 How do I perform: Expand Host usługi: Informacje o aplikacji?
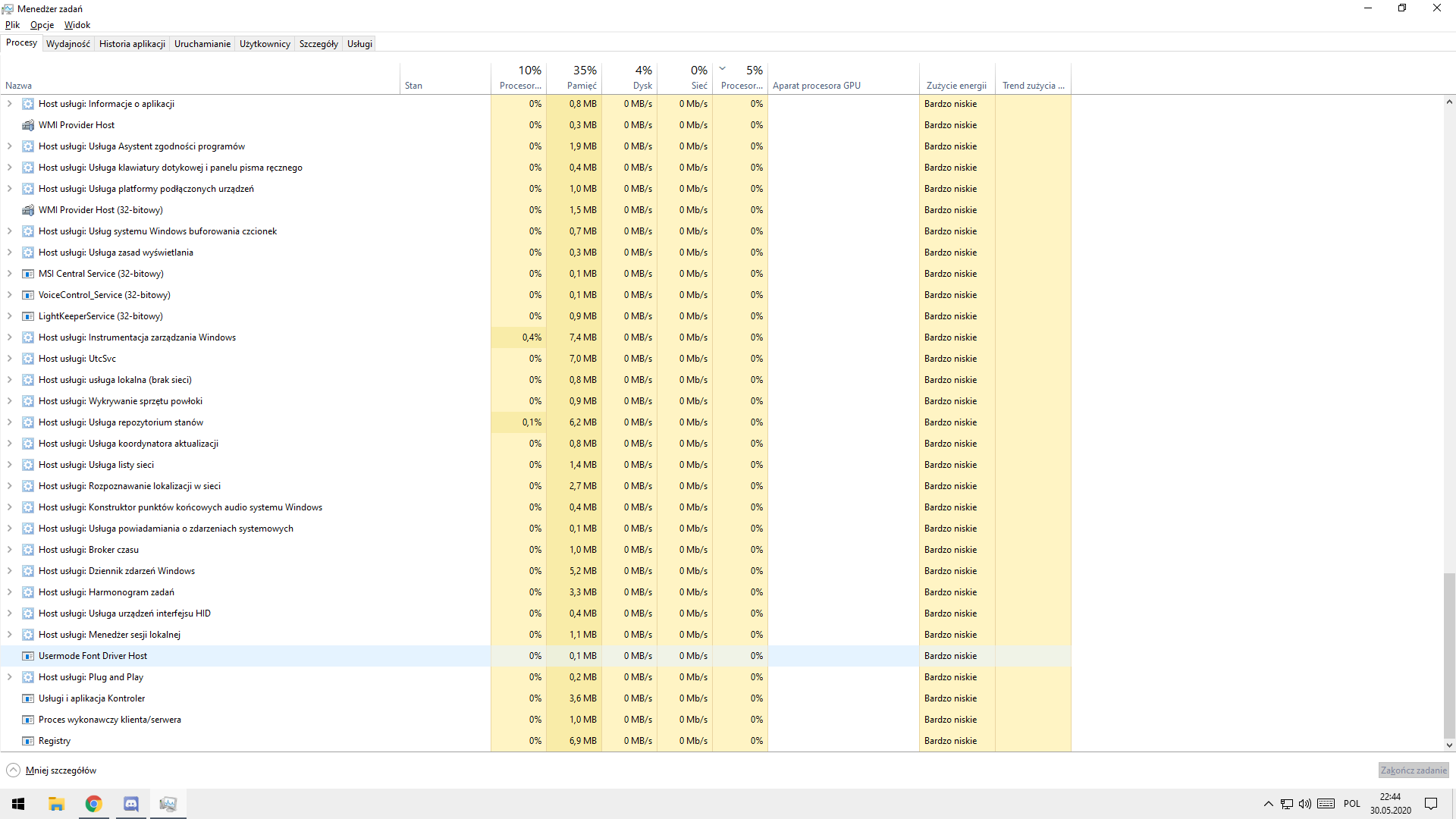coord(10,104)
